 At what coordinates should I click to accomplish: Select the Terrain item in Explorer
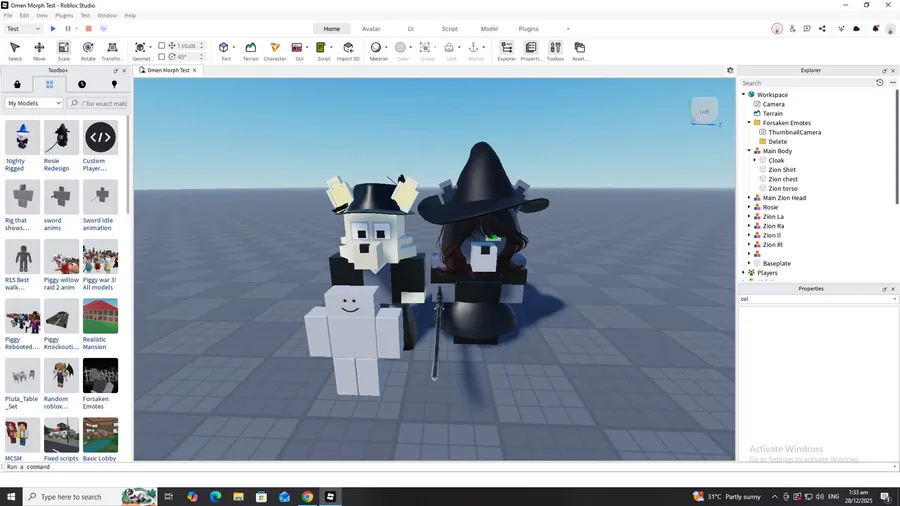click(773, 114)
